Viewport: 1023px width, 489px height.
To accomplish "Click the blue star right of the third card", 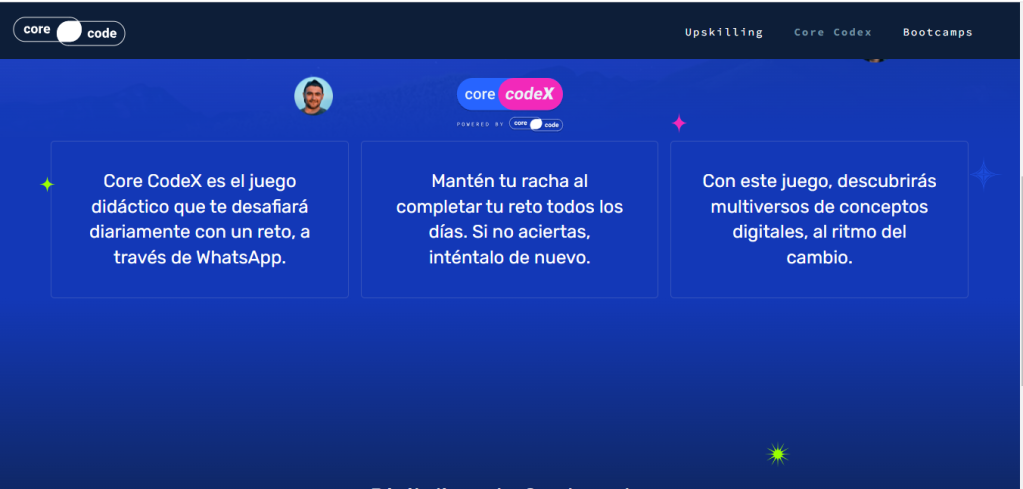I will pyautogui.click(x=984, y=175).
